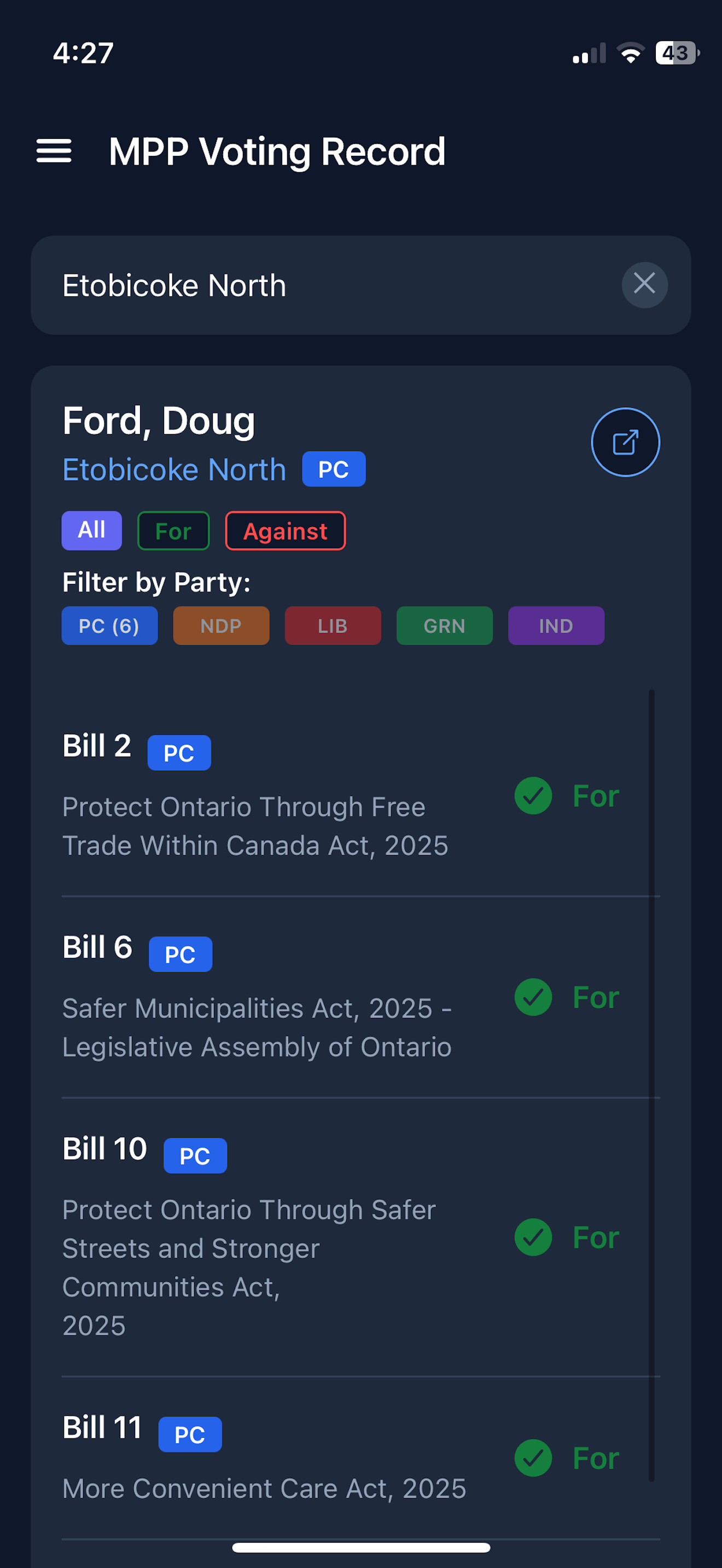Tap the green checkmark beside Bill 10
Screen dimensions: 722x1568
[x=533, y=1237]
